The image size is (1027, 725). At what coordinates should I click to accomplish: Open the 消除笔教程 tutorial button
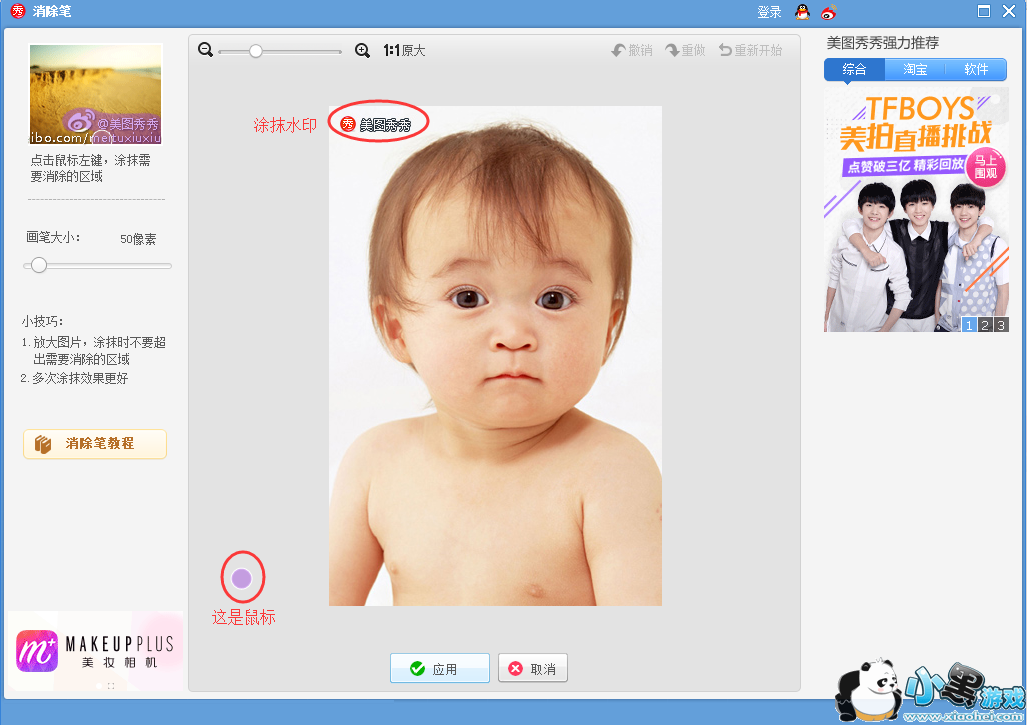click(95, 444)
